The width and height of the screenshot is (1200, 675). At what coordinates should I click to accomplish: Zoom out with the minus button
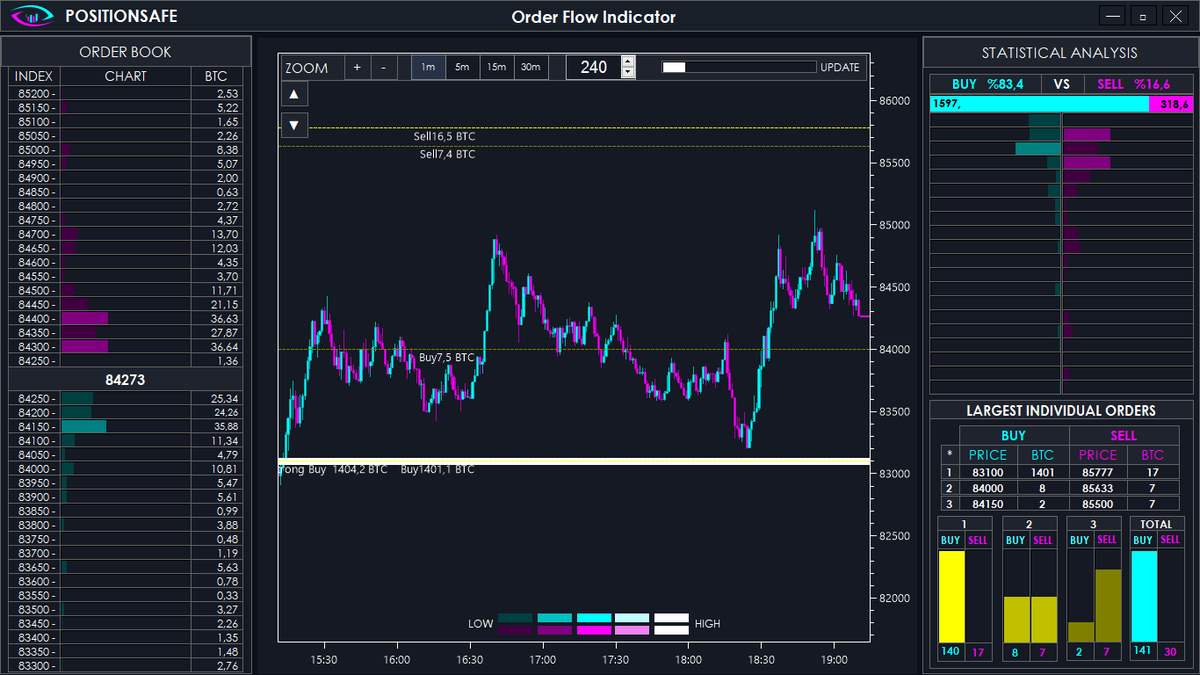383,67
